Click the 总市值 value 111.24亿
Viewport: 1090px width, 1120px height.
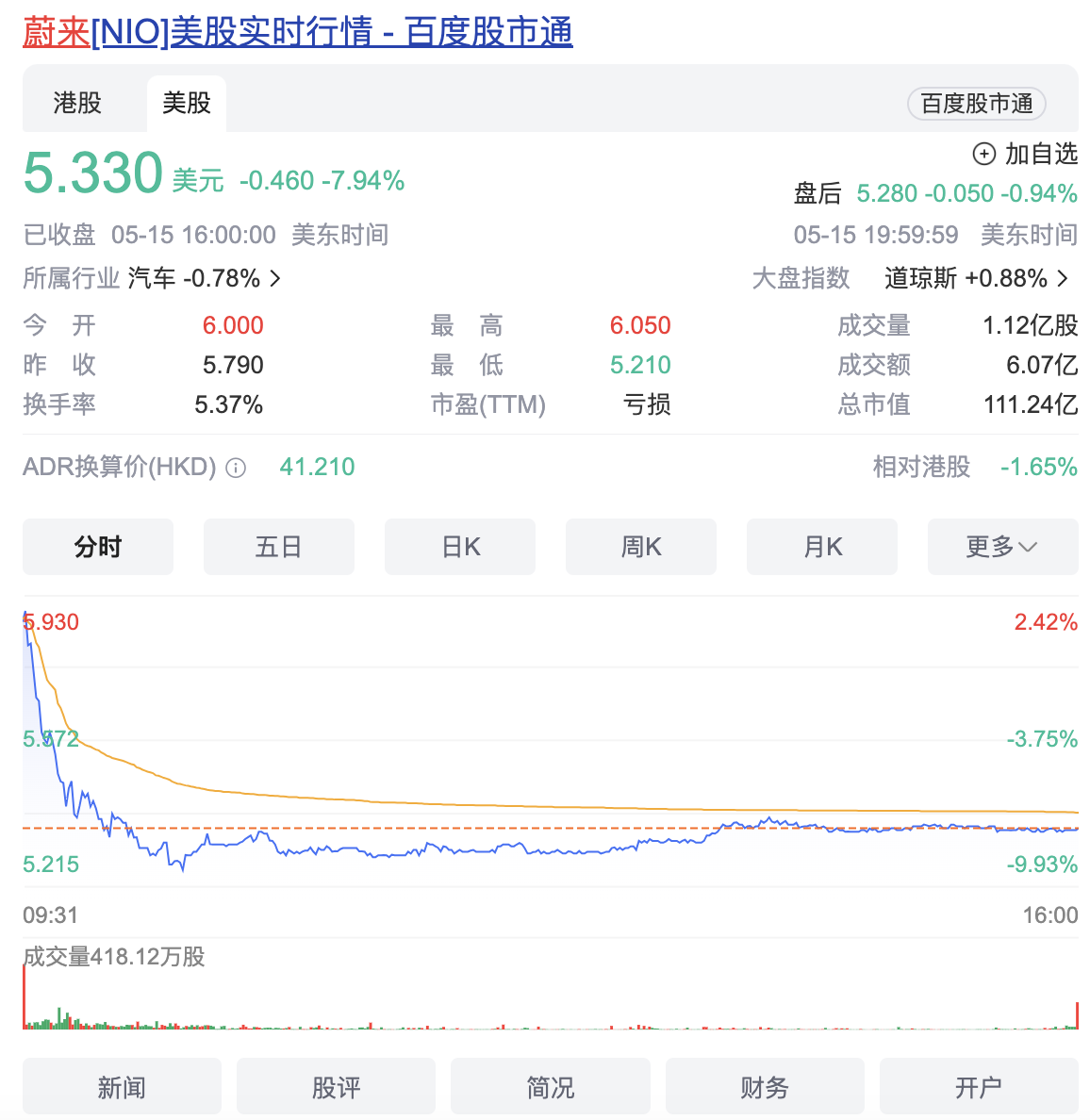coord(1031,405)
